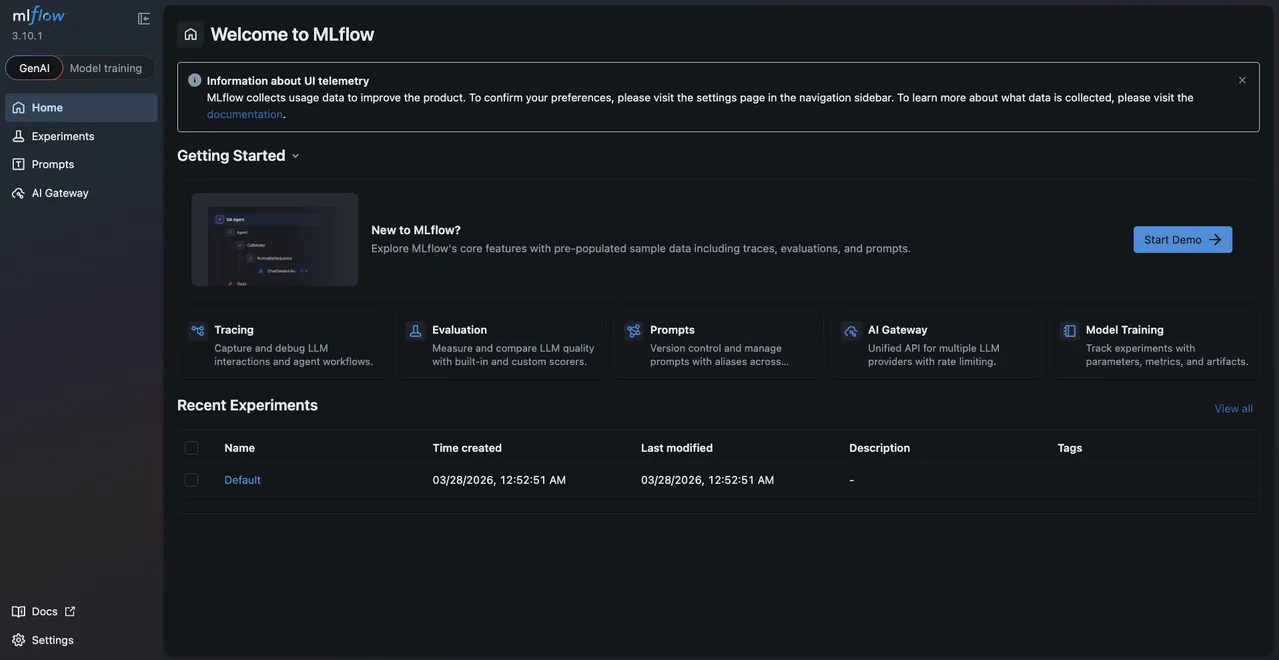Click the external link icon next to Docs
This screenshot has height=660, width=1279.
[x=70, y=612]
